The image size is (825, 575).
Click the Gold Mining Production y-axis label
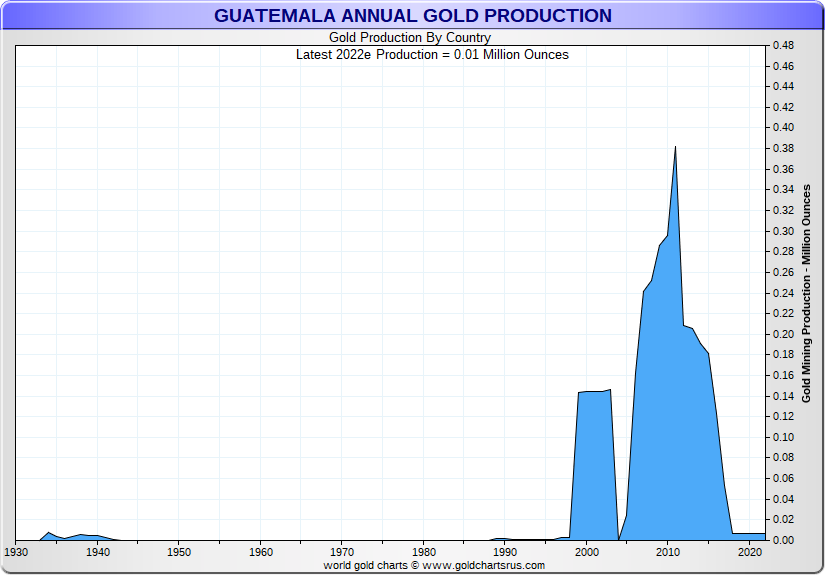pos(806,293)
